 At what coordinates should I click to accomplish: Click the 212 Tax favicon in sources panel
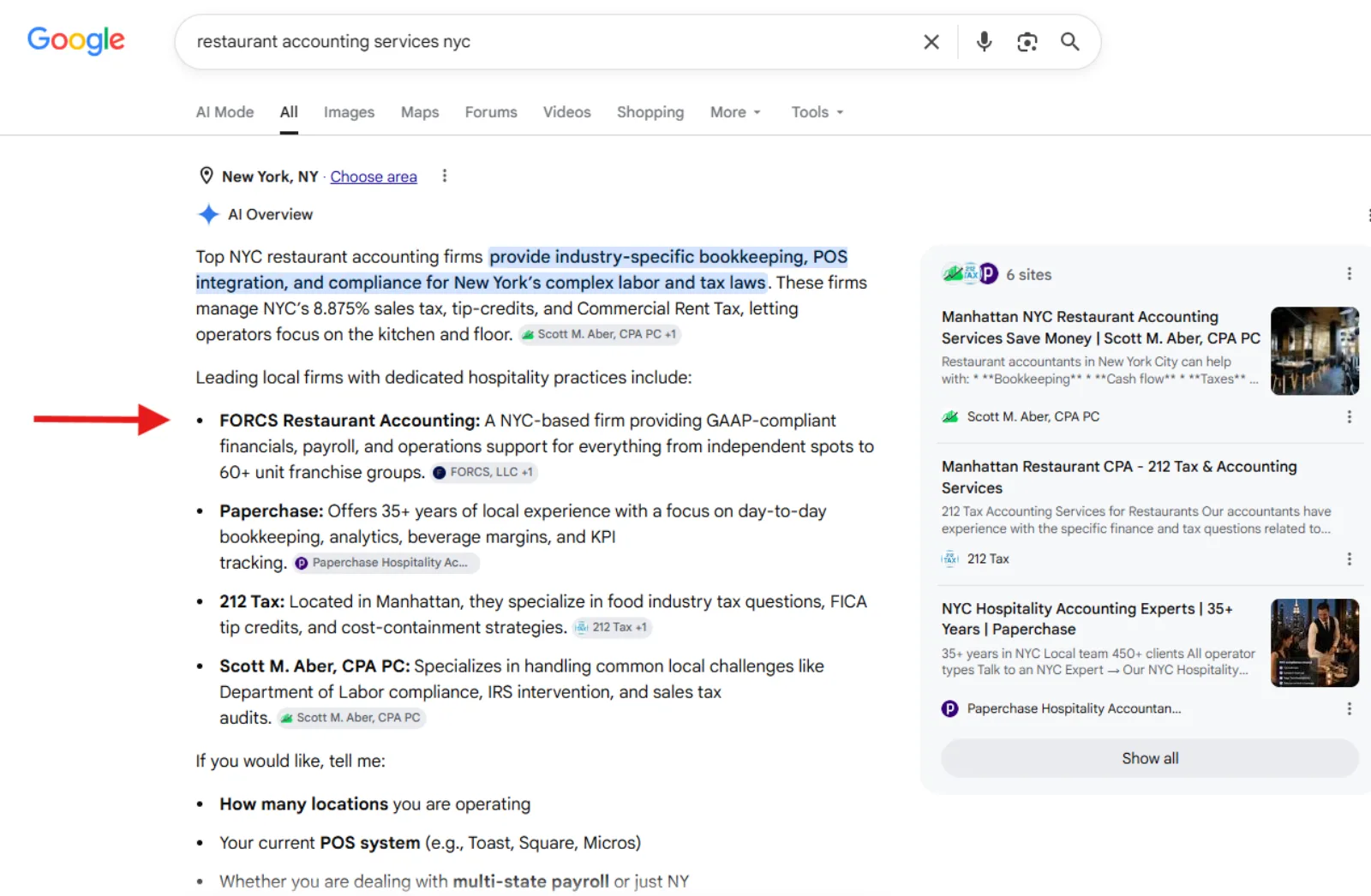tap(950, 559)
